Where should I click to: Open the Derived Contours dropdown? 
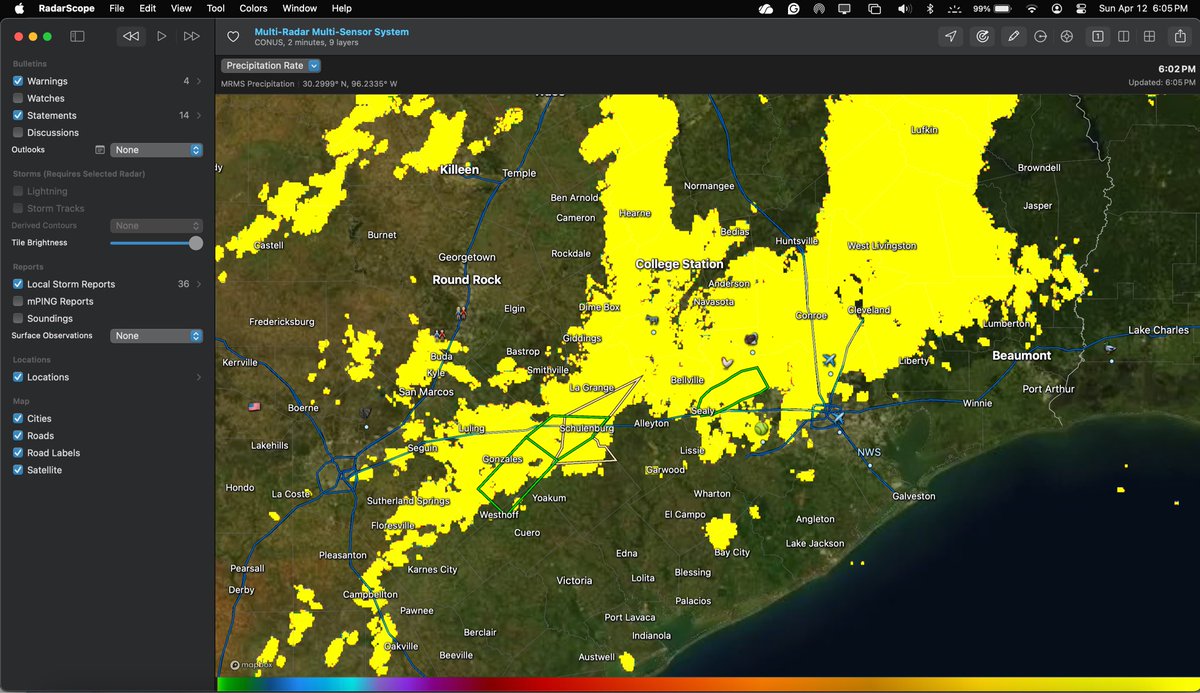156,226
